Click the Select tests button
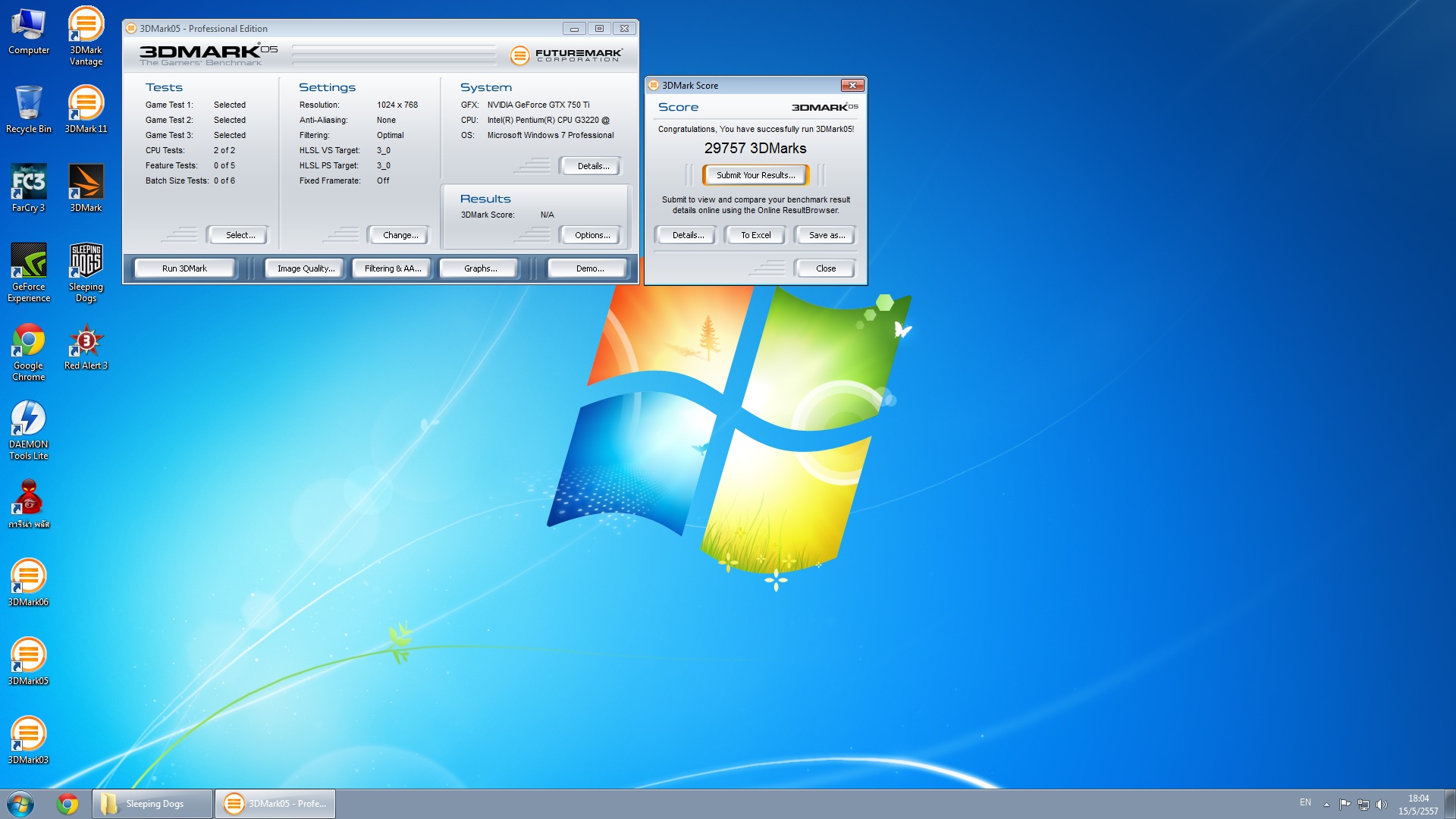This screenshot has height=819, width=1456. [240, 235]
